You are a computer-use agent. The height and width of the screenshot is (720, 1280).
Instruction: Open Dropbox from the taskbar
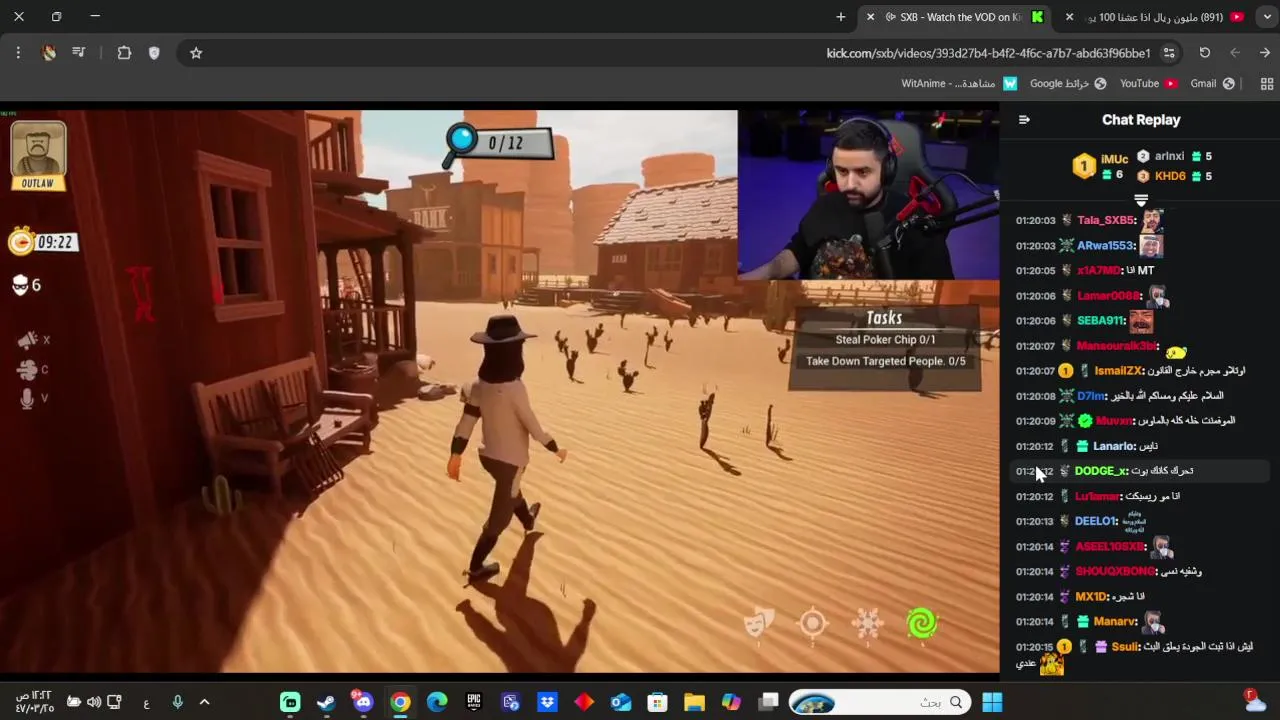(x=547, y=702)
